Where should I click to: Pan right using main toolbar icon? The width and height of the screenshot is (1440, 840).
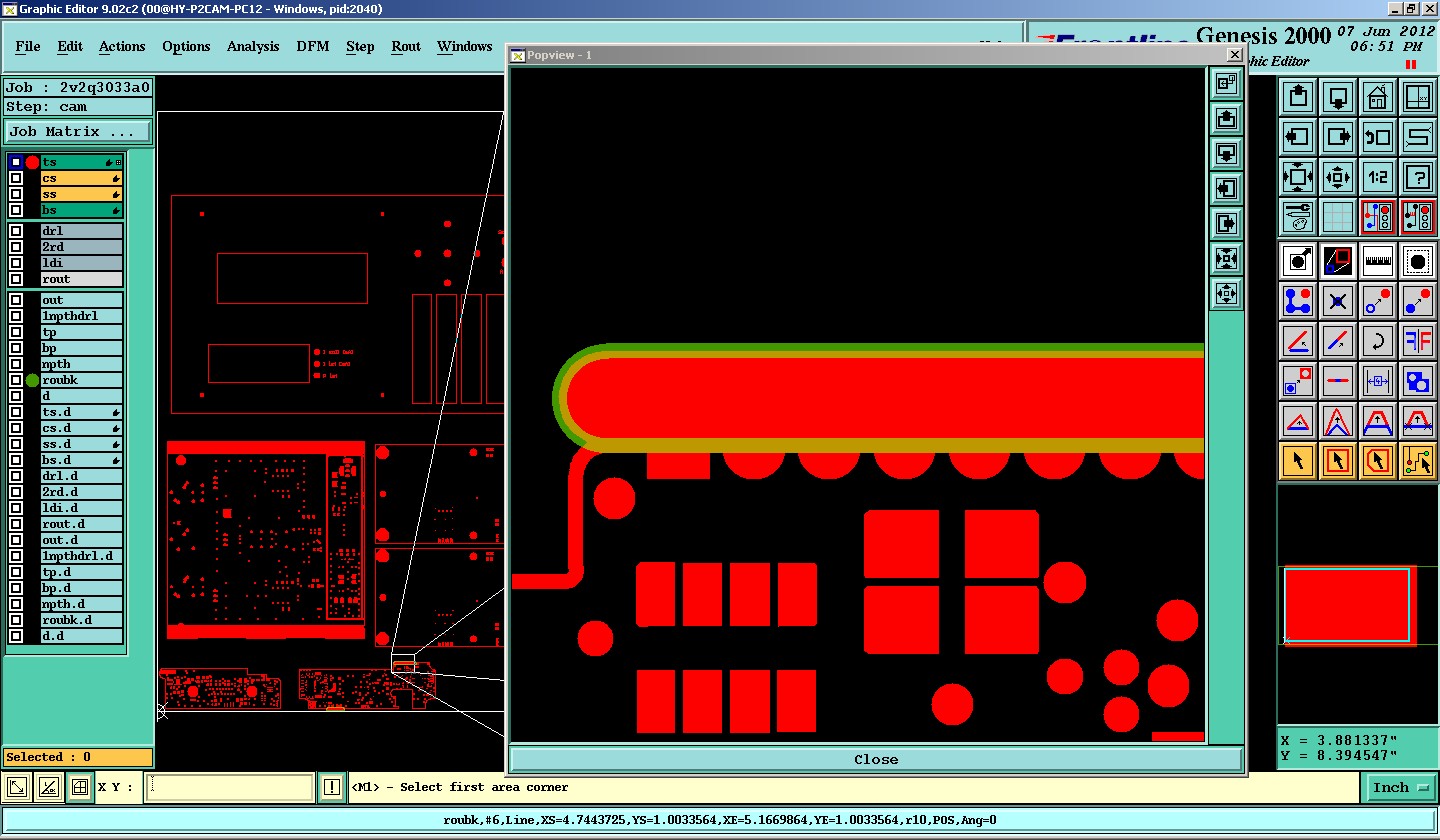click(x=1338, y=137)
